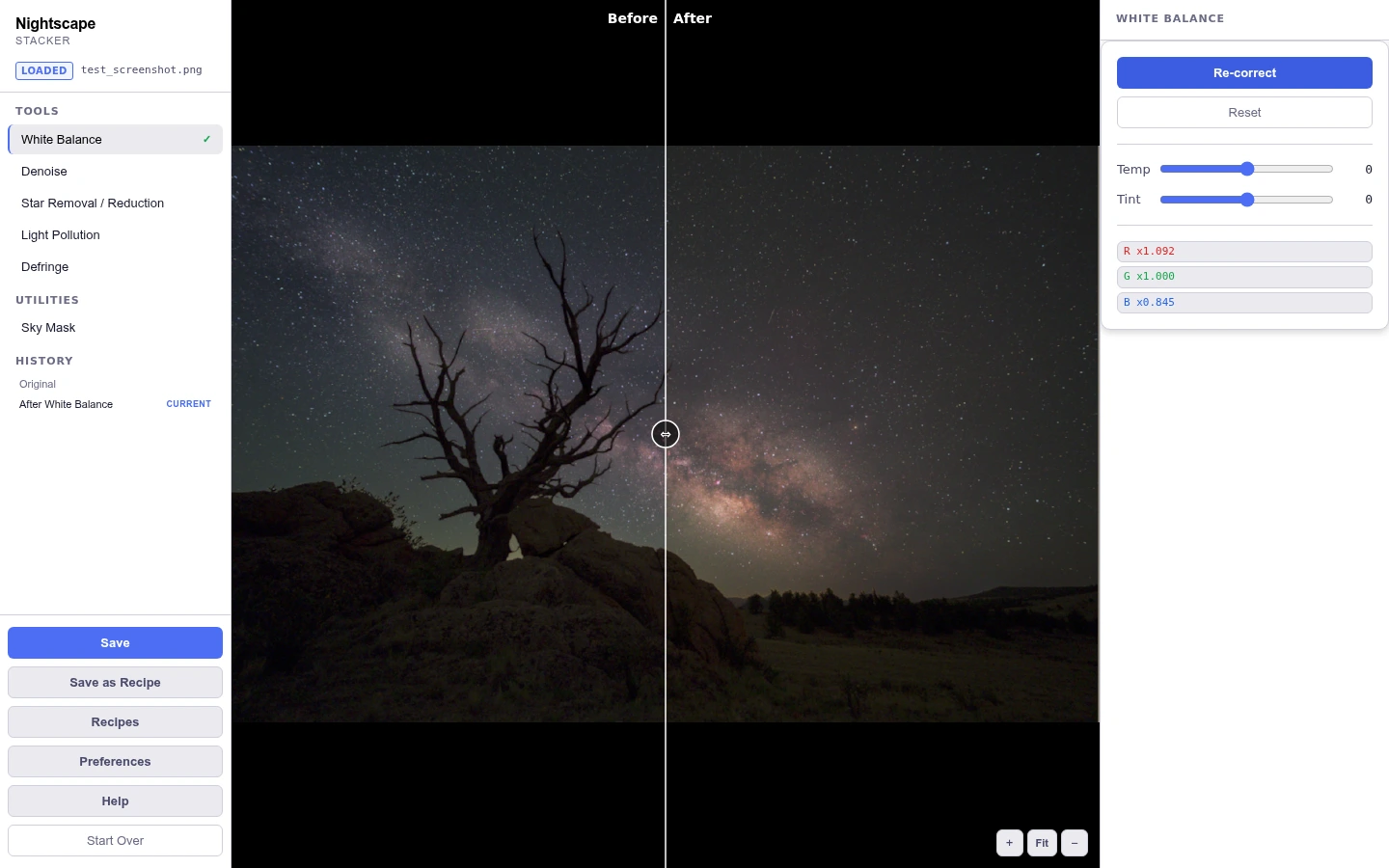Screen dimensions: 1389x868
Task: Click the CURRENT history label
Action: tap(188, 404)
